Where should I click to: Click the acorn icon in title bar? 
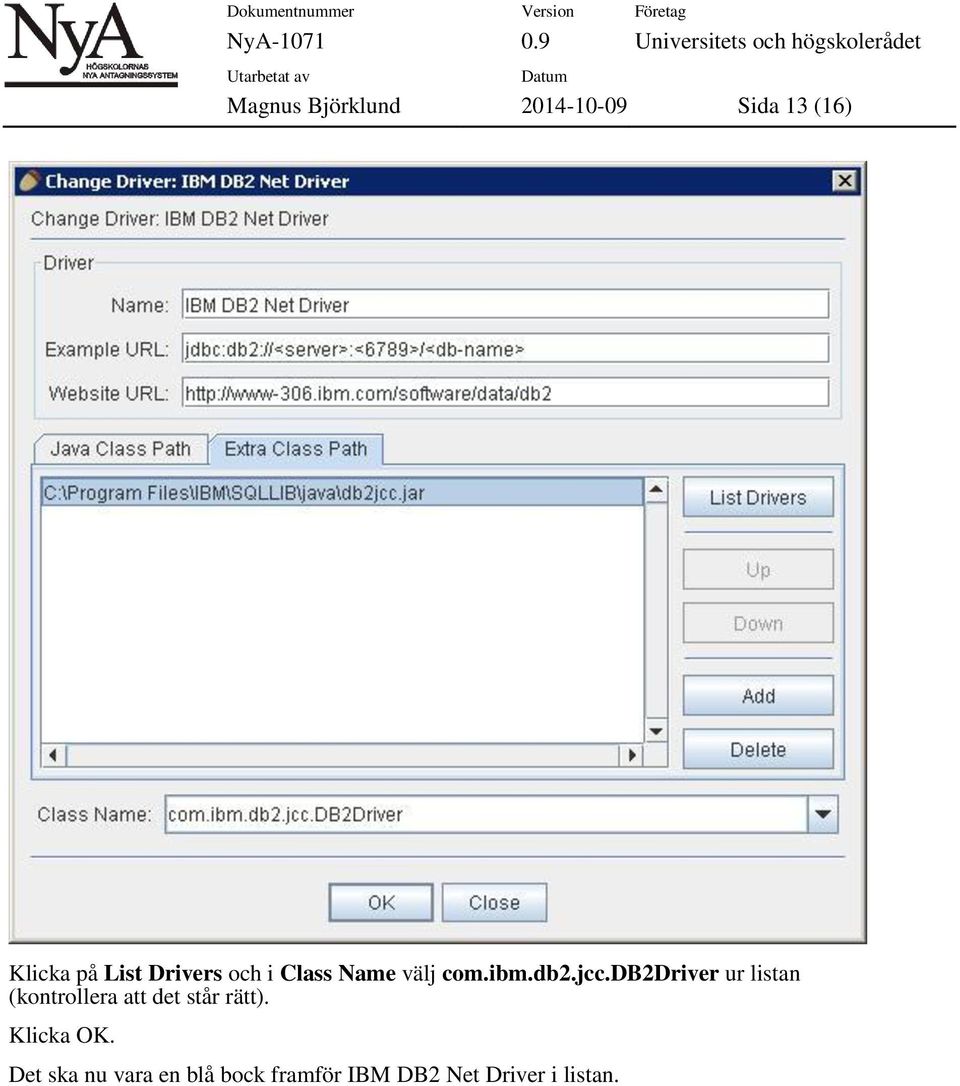[x=29, y=181]
